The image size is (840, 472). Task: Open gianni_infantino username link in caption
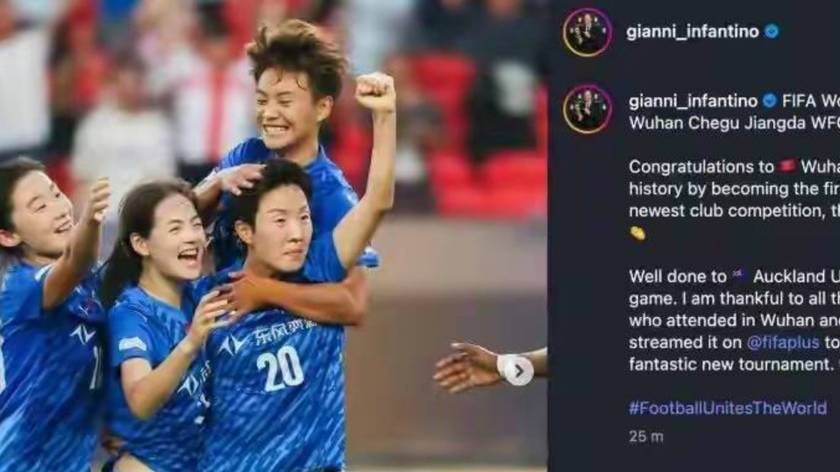(x=693, y=101)
